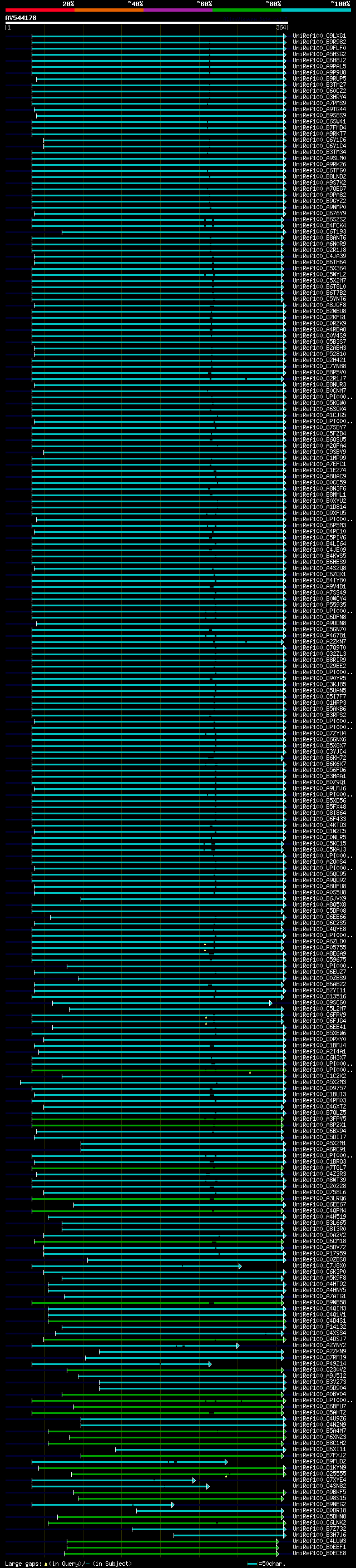Select the UniRef100_O13516 label
This screenshot has width=356, height=1568.
[319, 996]
